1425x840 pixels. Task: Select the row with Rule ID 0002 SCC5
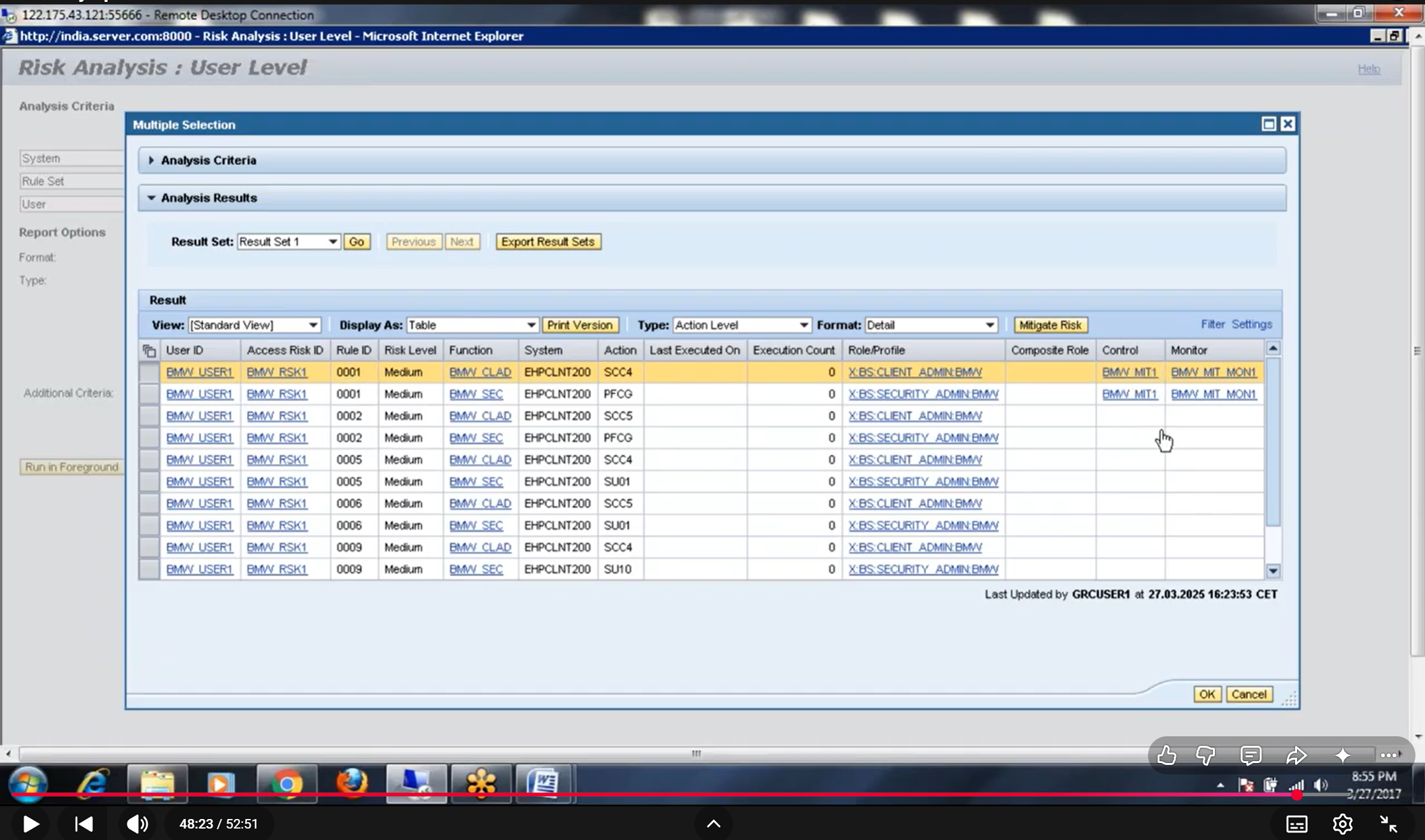coord(149,416)
